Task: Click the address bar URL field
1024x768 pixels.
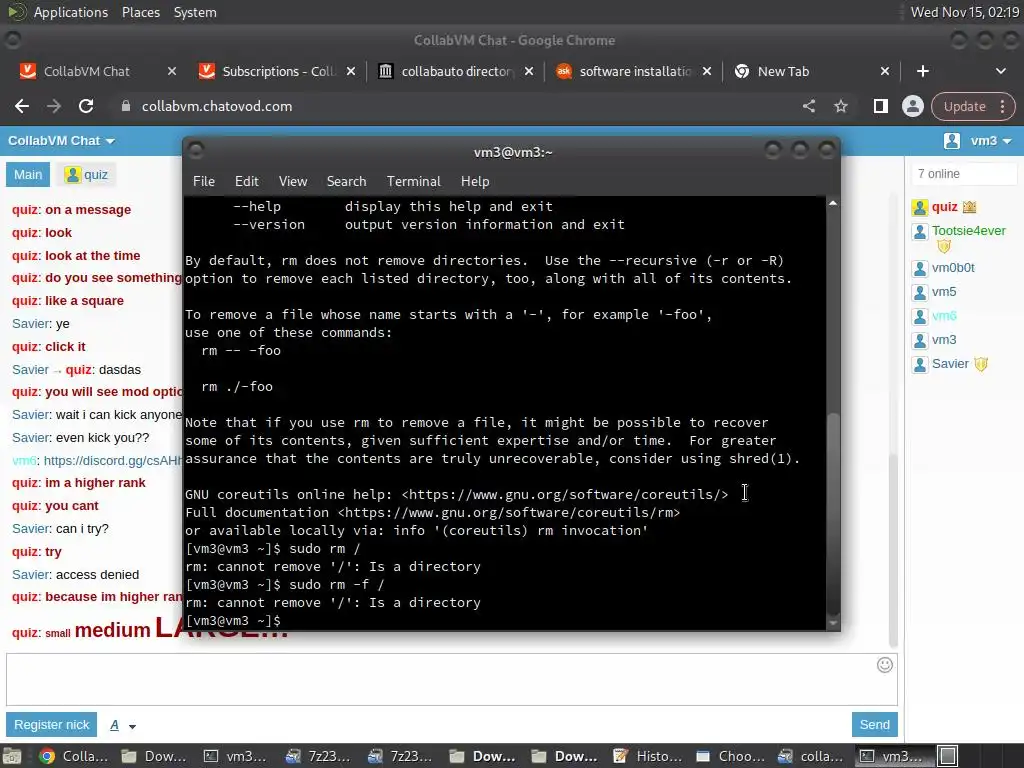Action: click(457, 106)
